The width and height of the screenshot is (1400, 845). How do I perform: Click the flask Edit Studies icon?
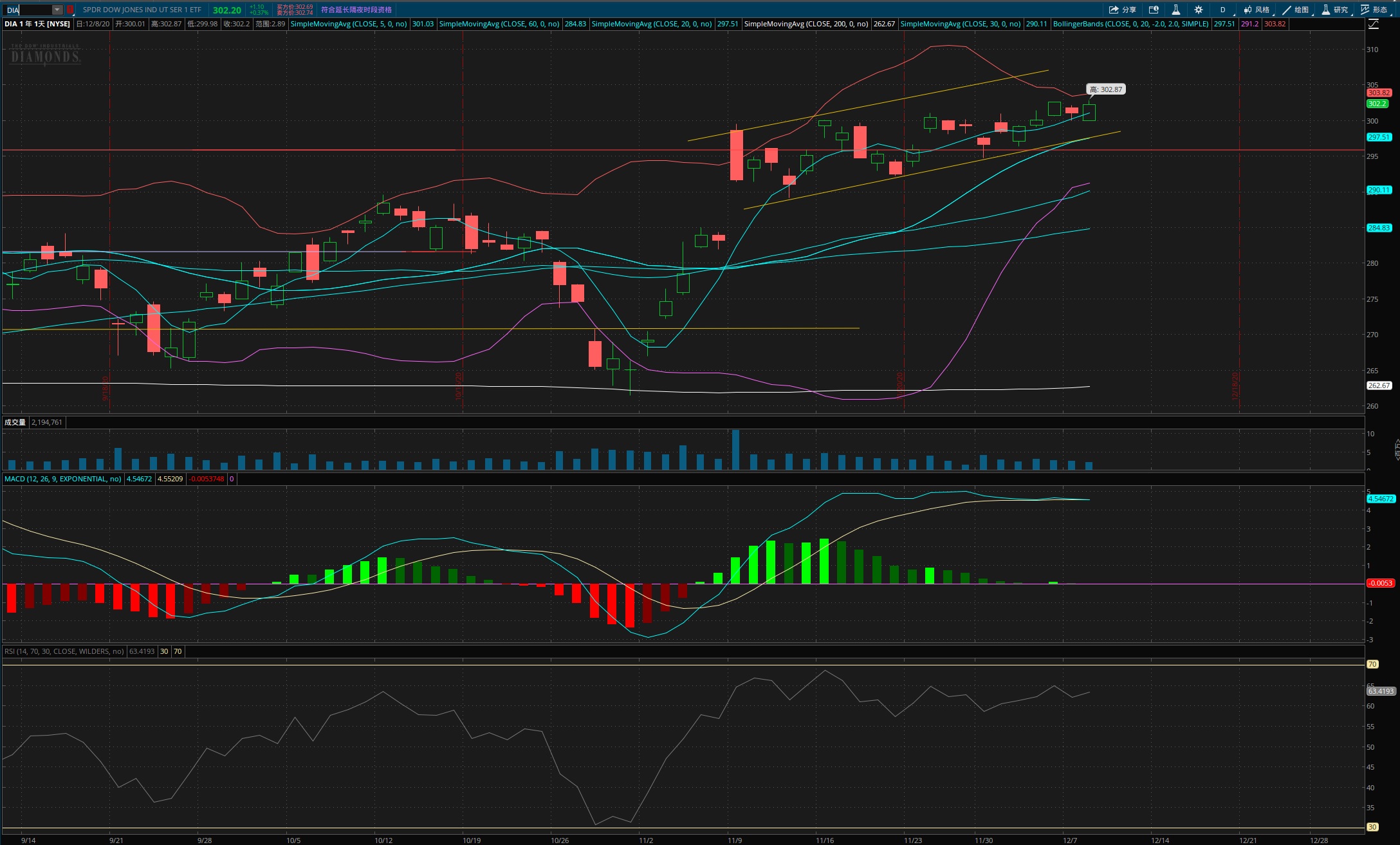[1175, 10]
